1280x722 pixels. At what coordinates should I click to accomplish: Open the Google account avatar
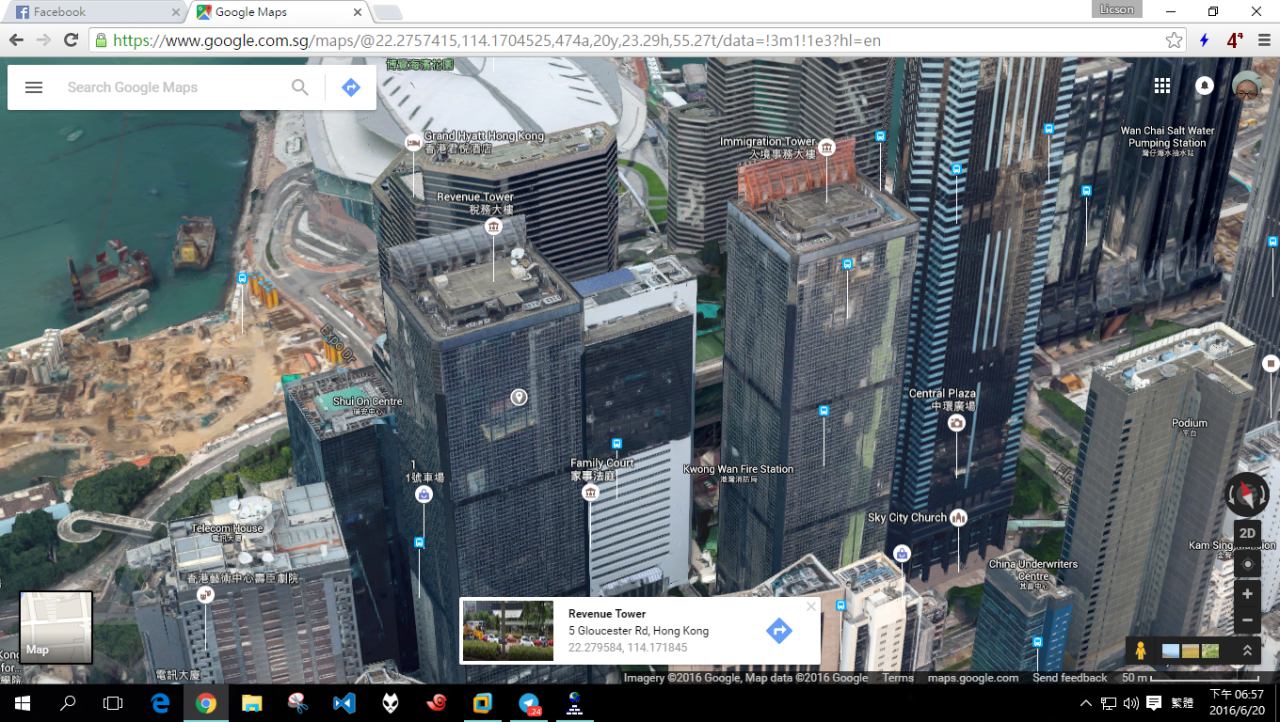click(1247, 86)
